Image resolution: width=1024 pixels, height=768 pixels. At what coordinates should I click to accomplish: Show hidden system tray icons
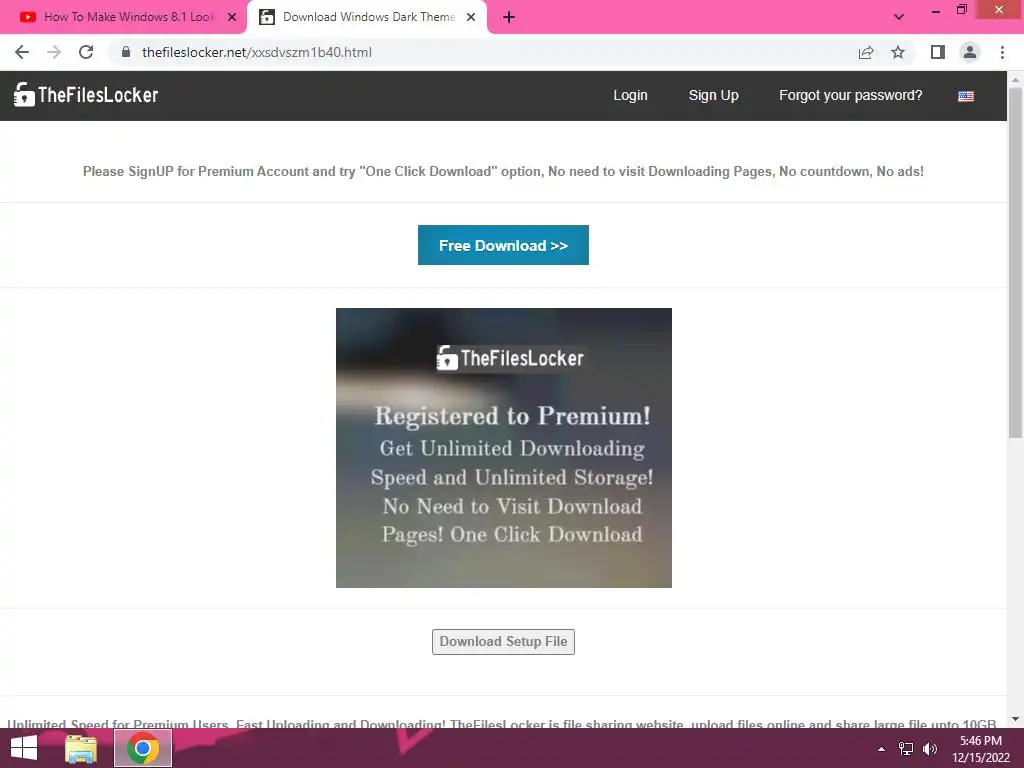tap(882, 749)
